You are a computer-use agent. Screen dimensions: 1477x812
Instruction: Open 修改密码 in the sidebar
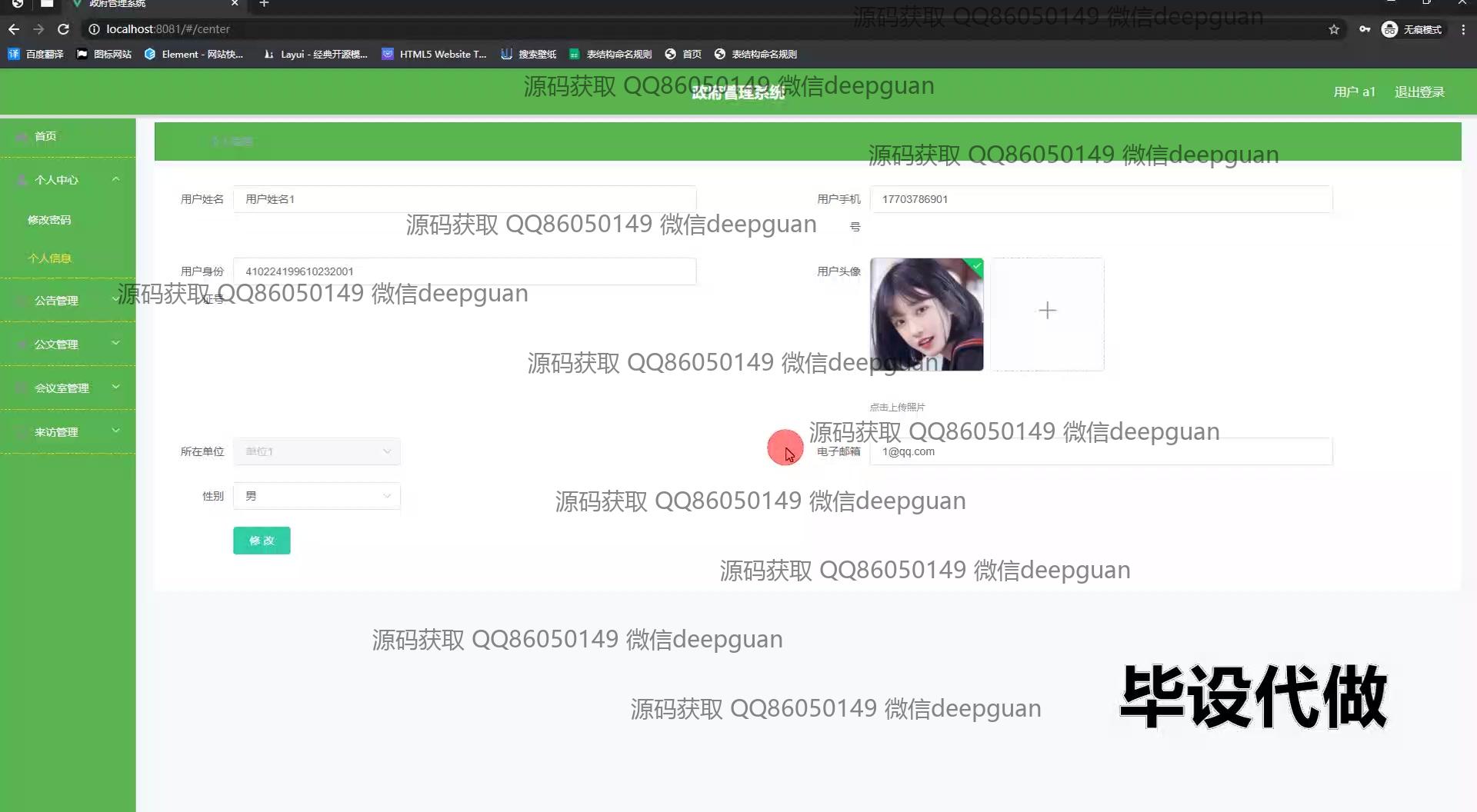49,220
